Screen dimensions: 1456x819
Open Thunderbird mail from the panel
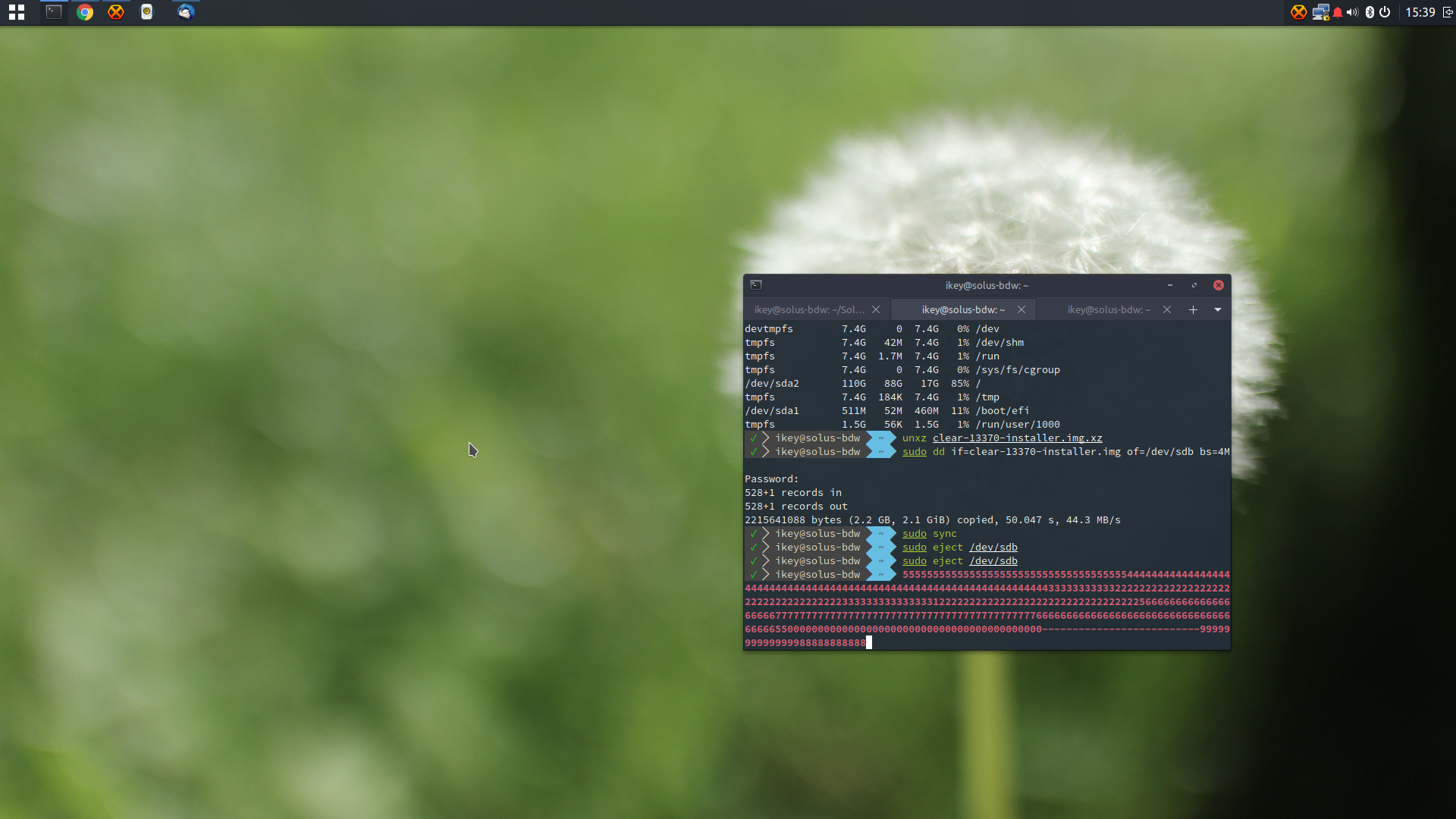(x=186, y=12)
